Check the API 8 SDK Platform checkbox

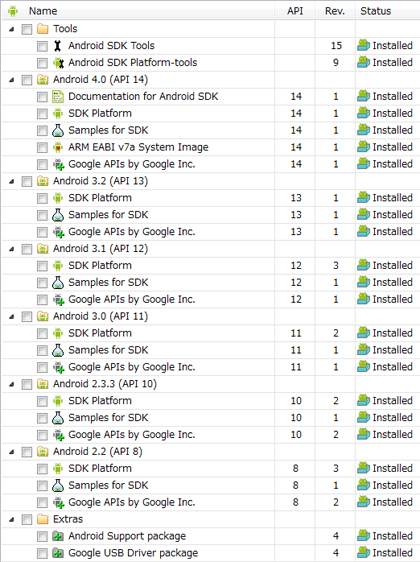point(42,469)
